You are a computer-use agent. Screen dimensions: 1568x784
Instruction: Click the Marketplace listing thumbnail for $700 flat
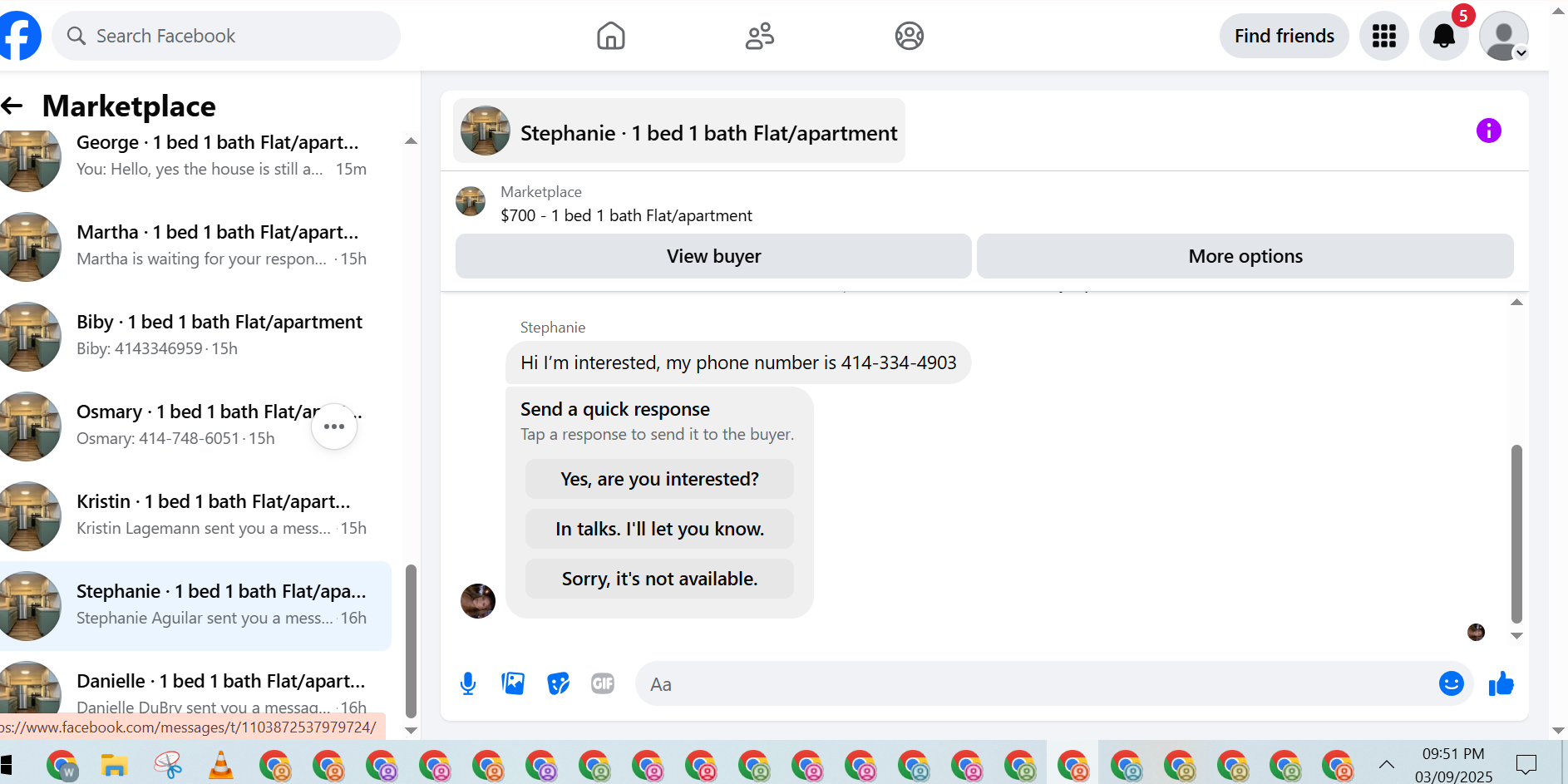[x=471, y=202]
